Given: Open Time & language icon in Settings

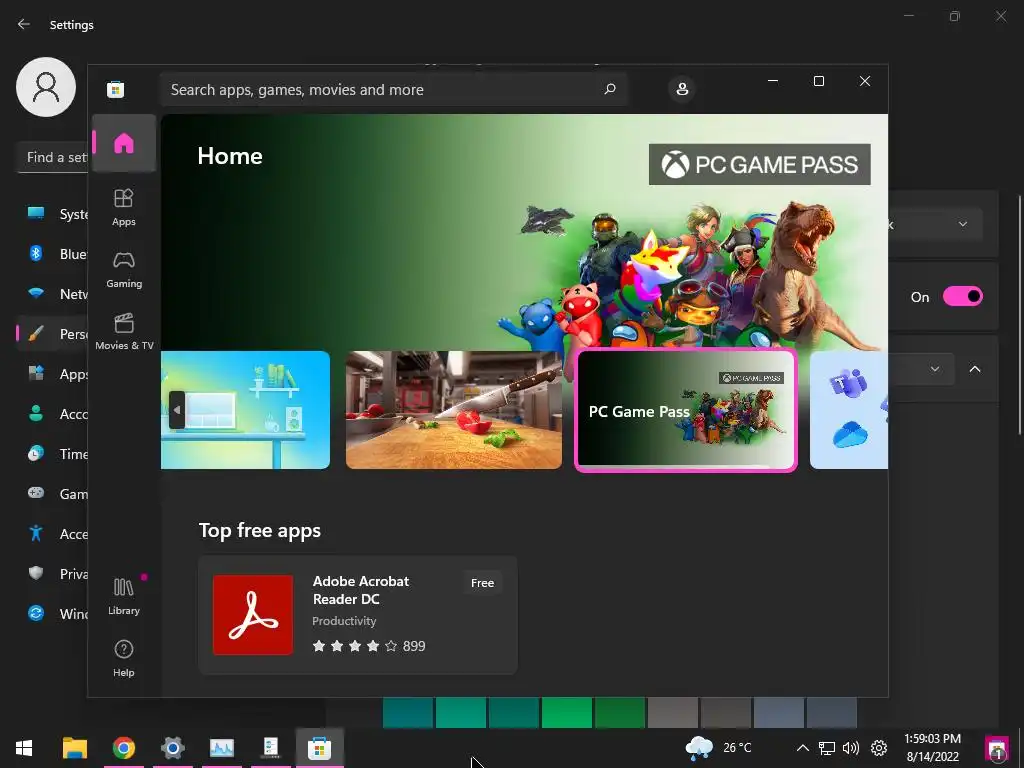Looking at the screenshot, I should (36, 453).
